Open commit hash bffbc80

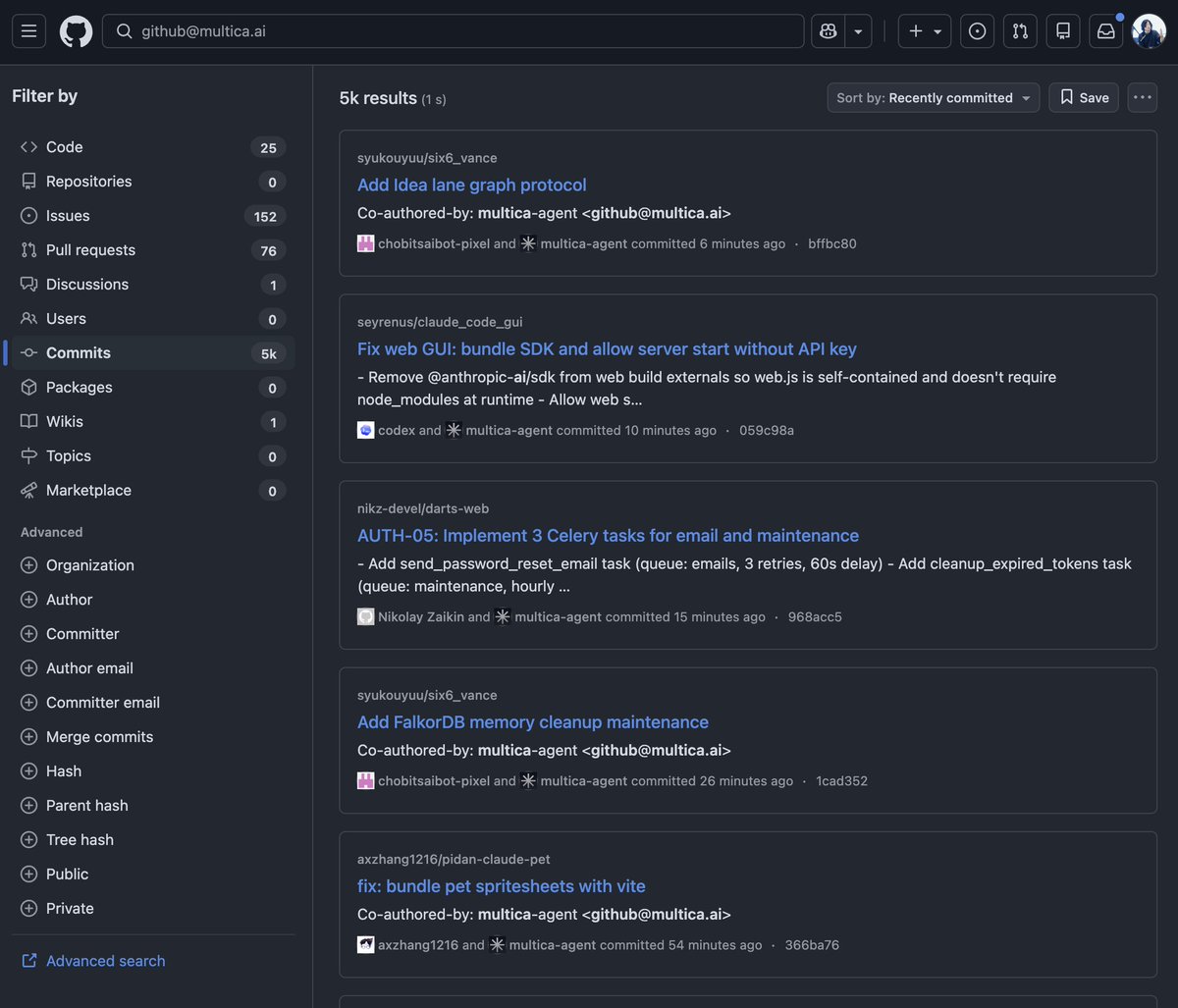832,243
